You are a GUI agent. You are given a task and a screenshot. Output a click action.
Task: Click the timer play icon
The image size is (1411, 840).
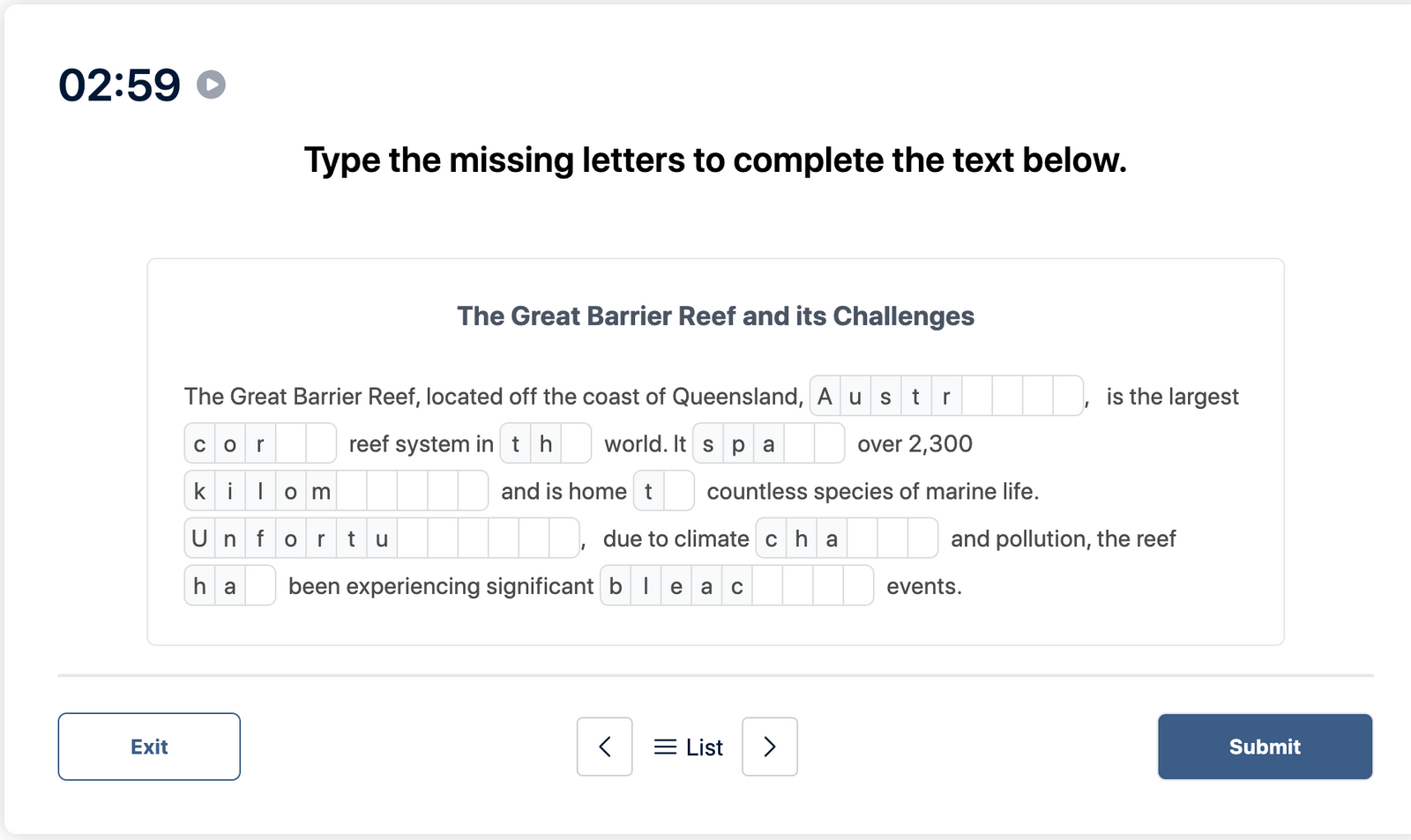tap(211, 85)
